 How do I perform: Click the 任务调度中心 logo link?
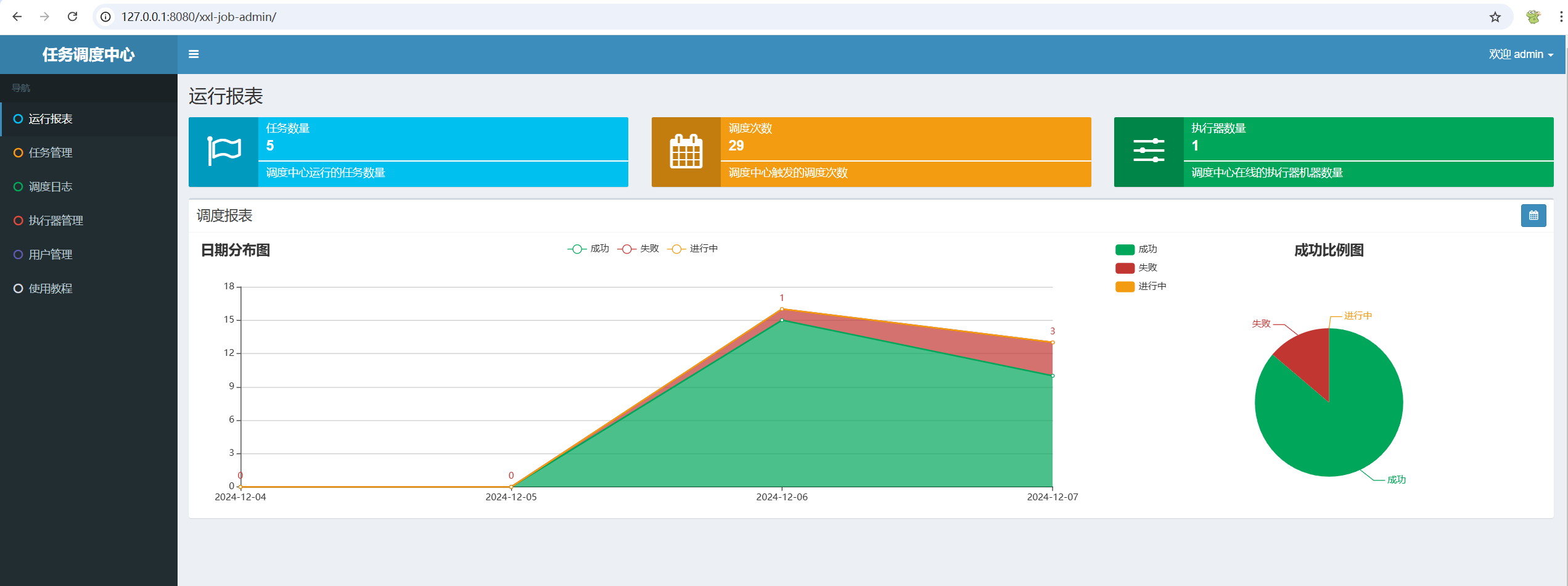(x=89, y=55)
